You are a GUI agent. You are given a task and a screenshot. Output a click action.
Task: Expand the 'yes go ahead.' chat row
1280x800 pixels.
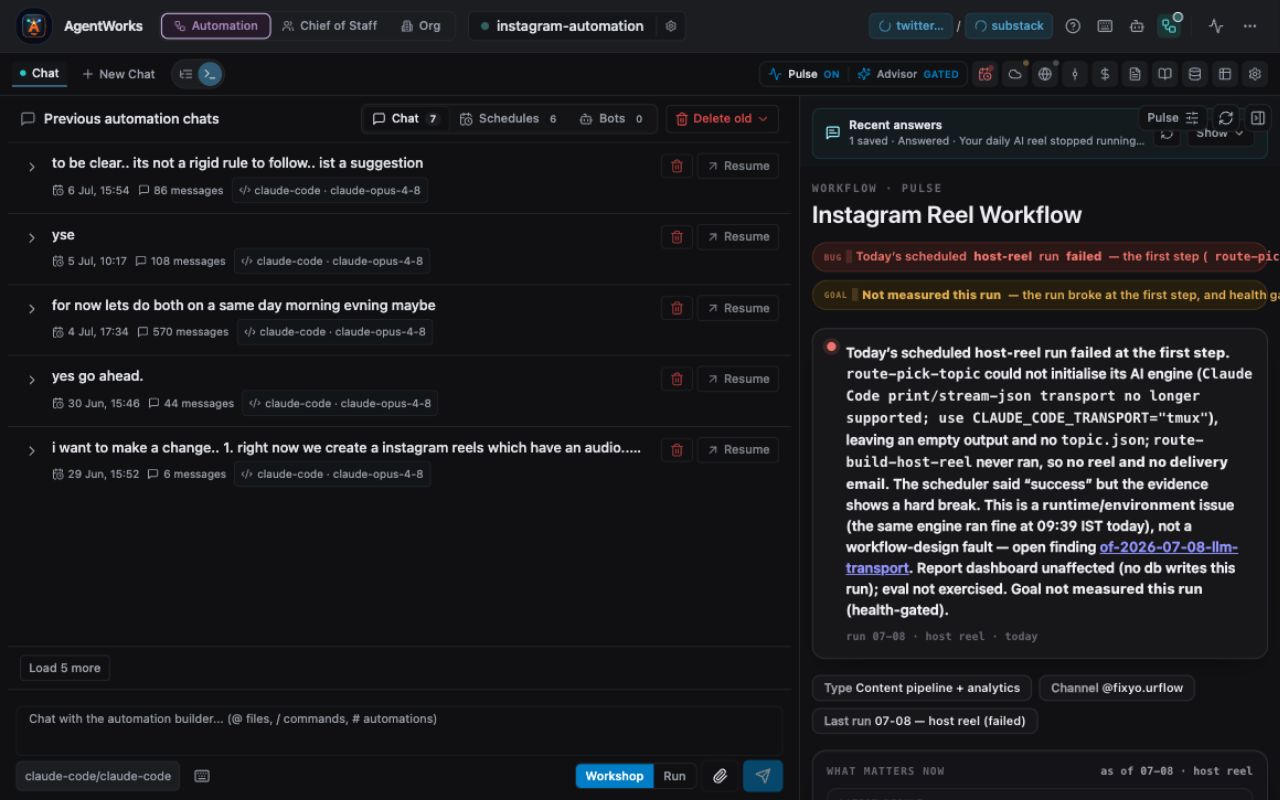coord(32,380)
